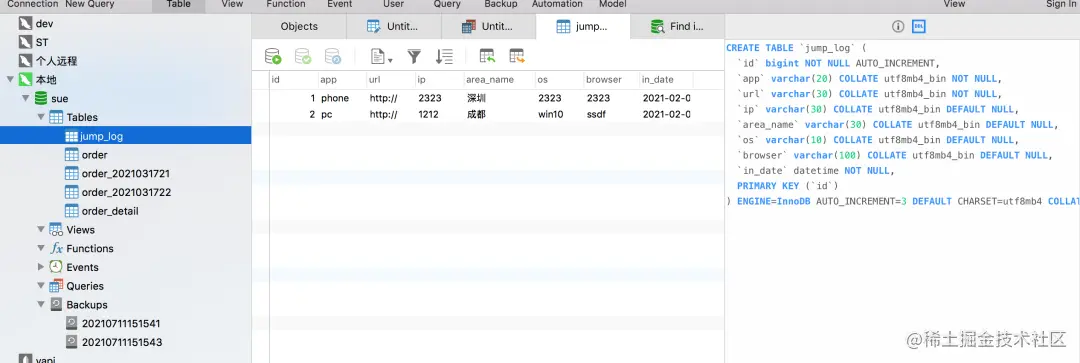
Task: Click the Begin Transaction toolbar icon
Action: point(273,56)
